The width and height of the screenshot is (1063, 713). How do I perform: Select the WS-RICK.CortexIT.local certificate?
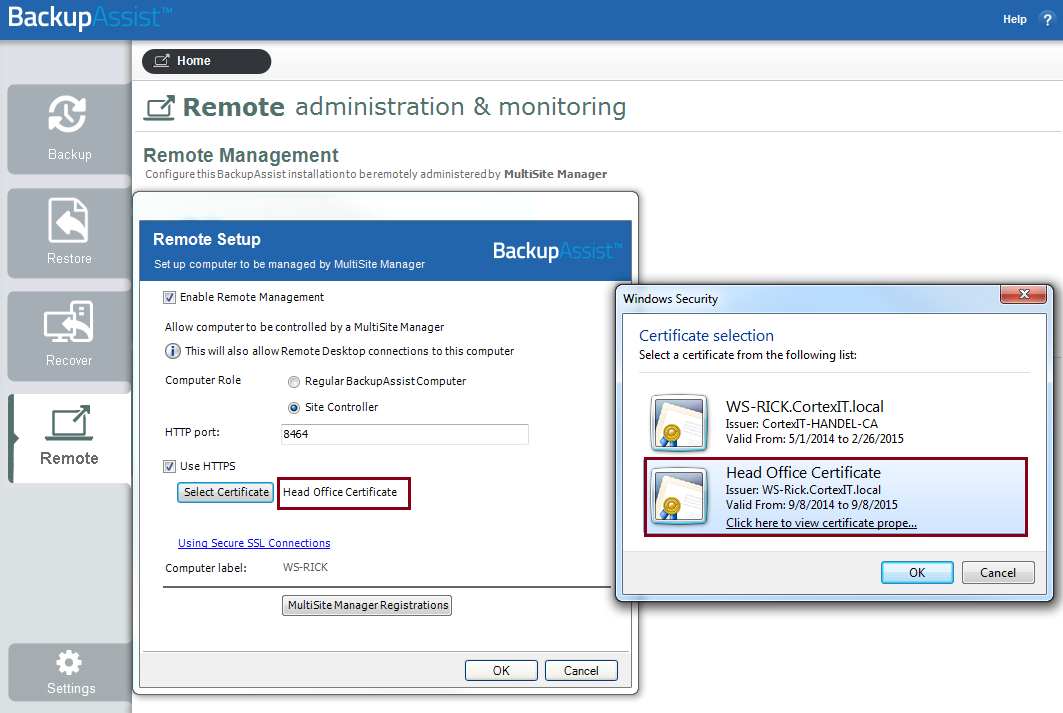(835, 422)
